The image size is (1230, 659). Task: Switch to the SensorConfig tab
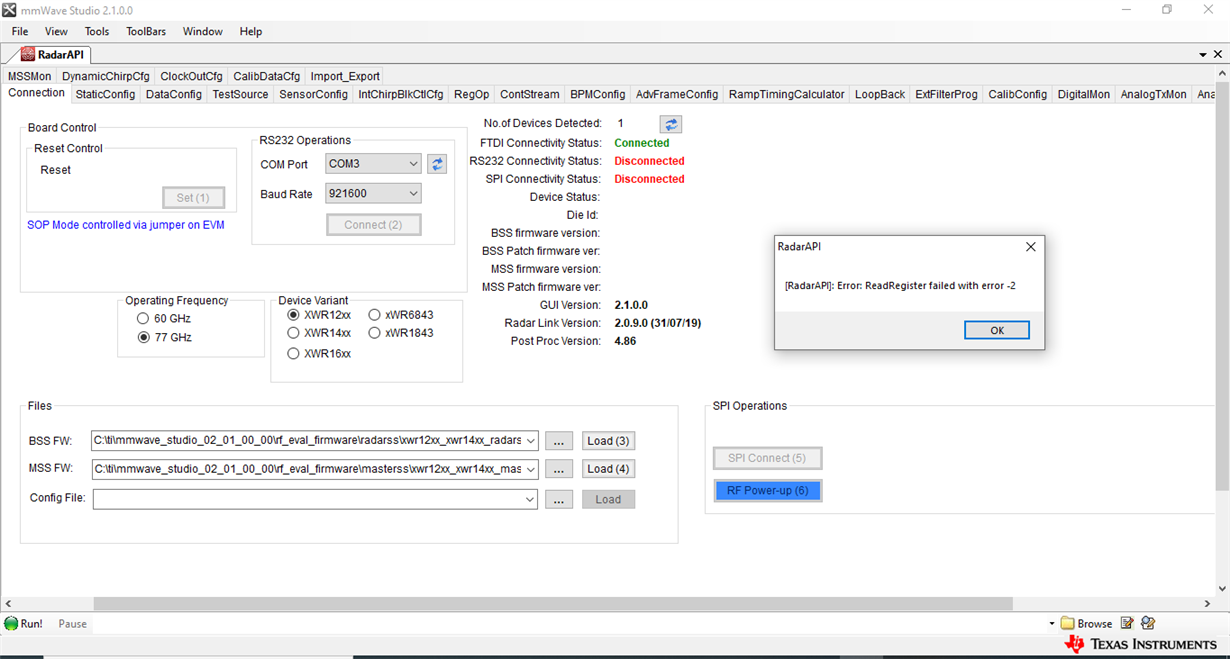tap(313, 94)
